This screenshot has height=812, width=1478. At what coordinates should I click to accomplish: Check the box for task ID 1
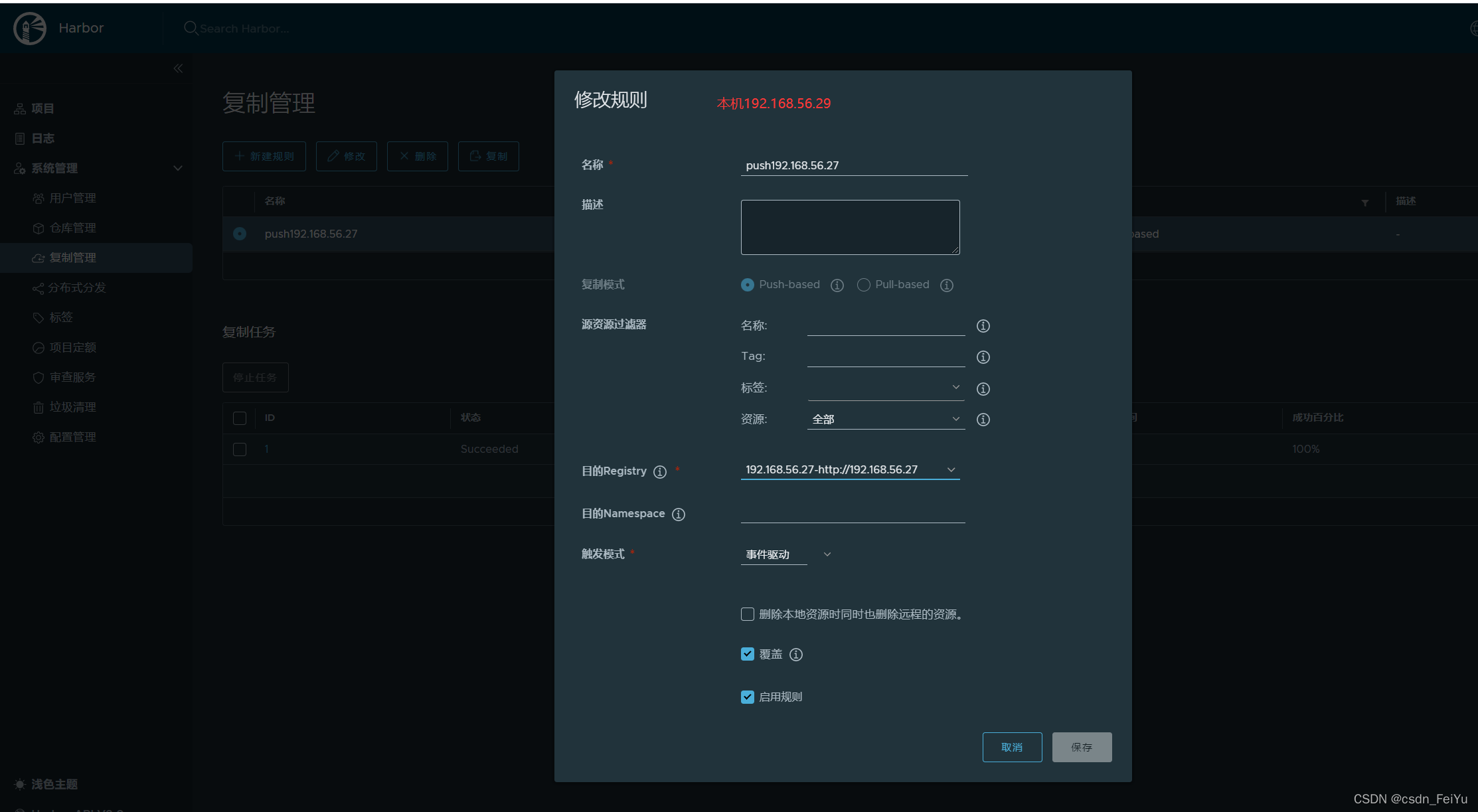240,449
